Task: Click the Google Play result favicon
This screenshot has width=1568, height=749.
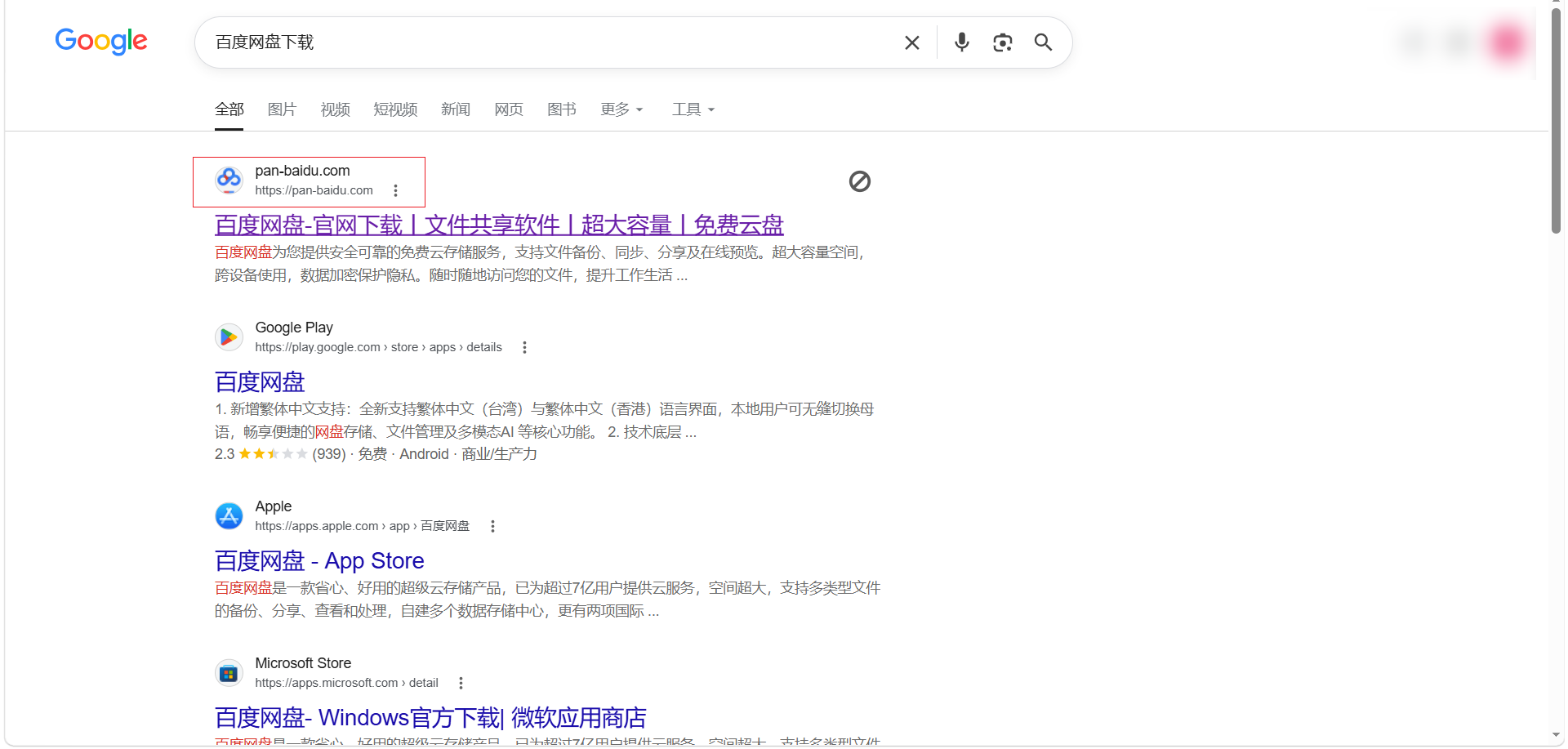Action: pyautogui.click(x=229, y=337)
